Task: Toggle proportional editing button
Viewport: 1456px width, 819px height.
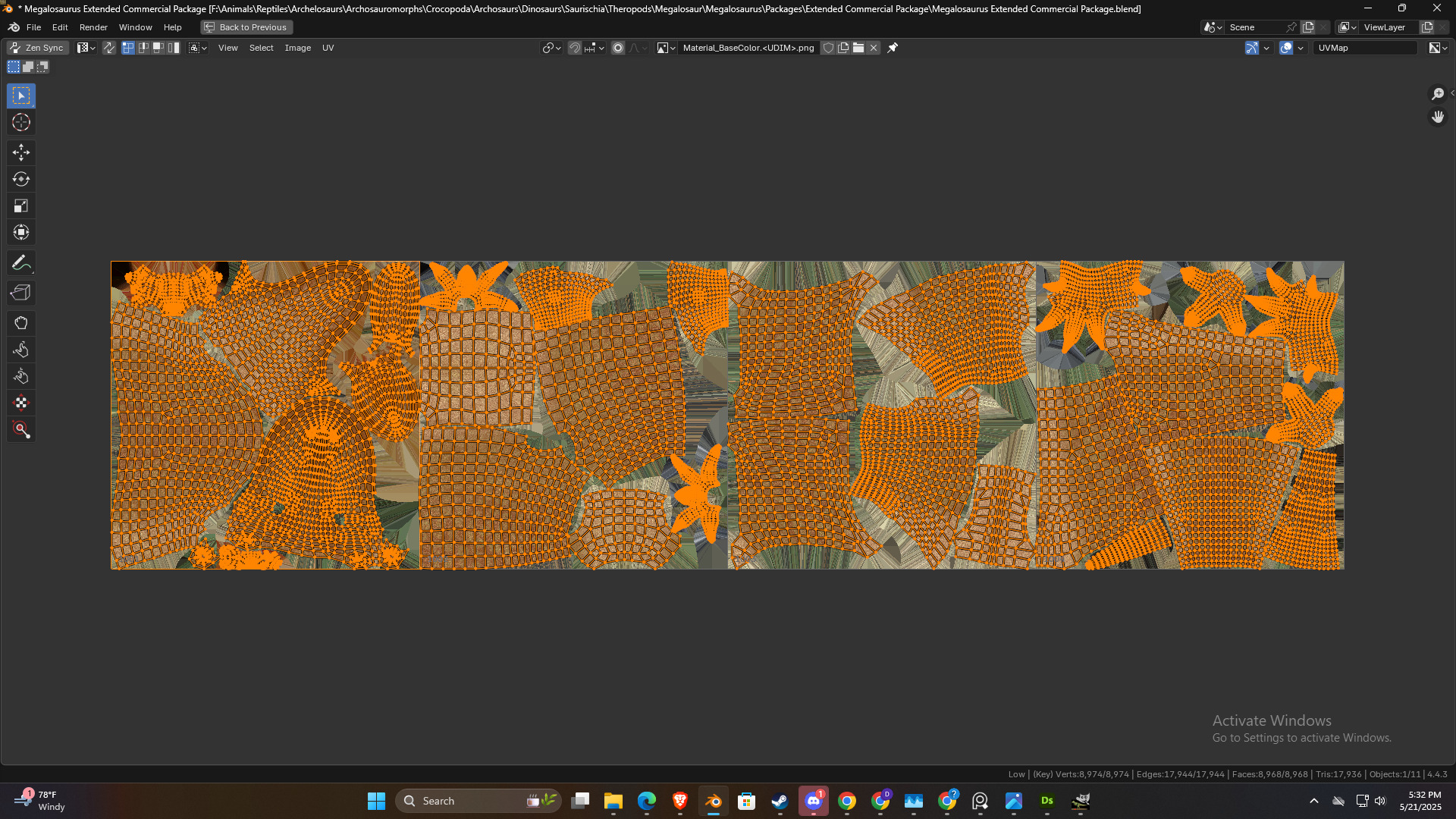Action: [618, 48]
